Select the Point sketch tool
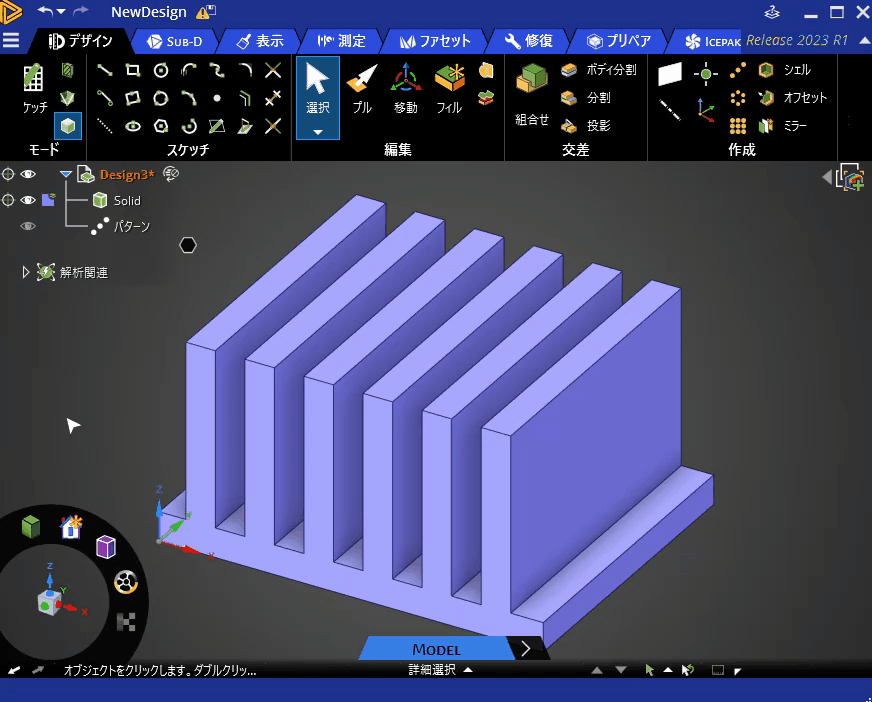 coord(217,98)
